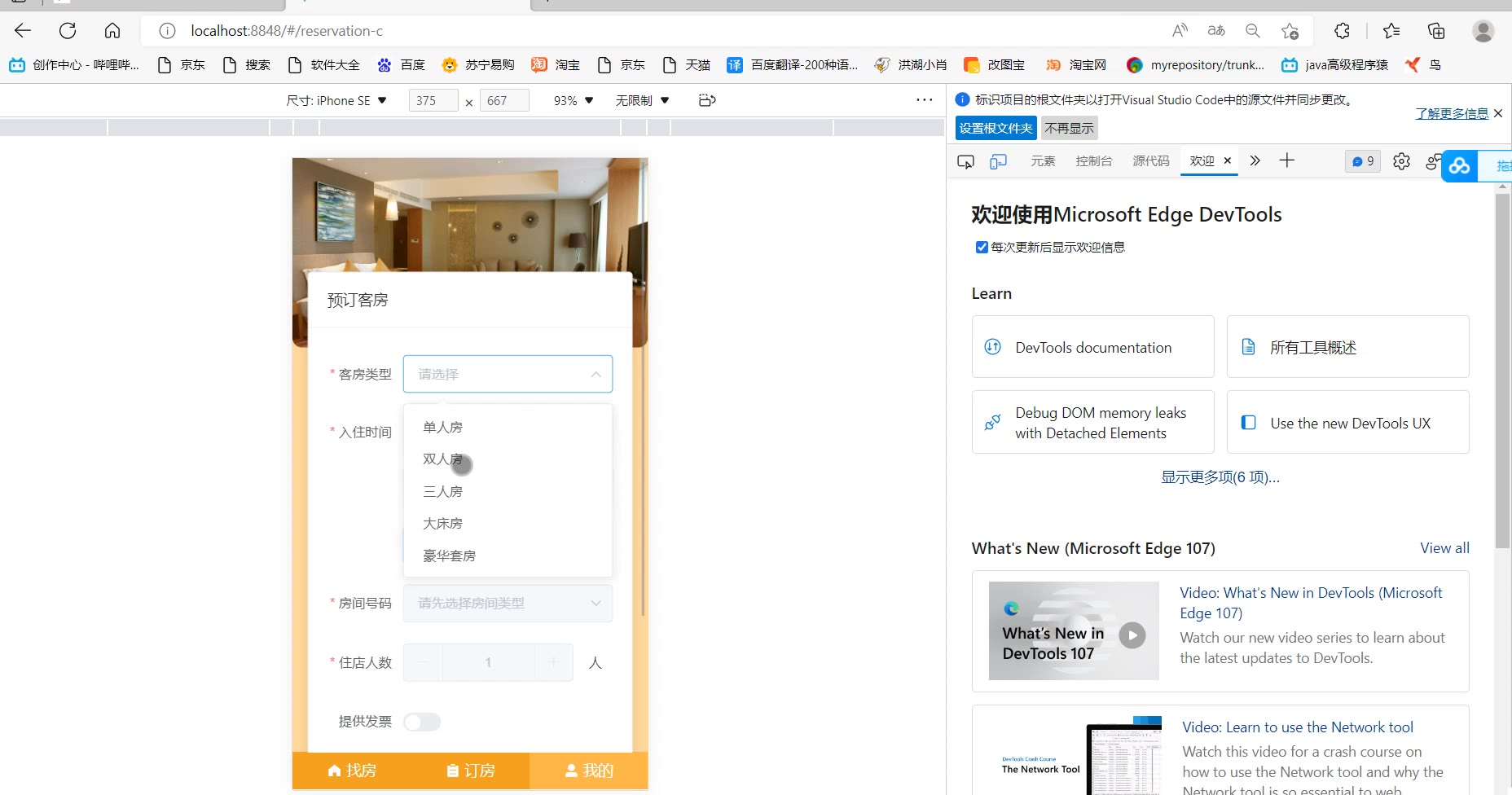
Task: Open the browser home page
Action: point(112,31)
